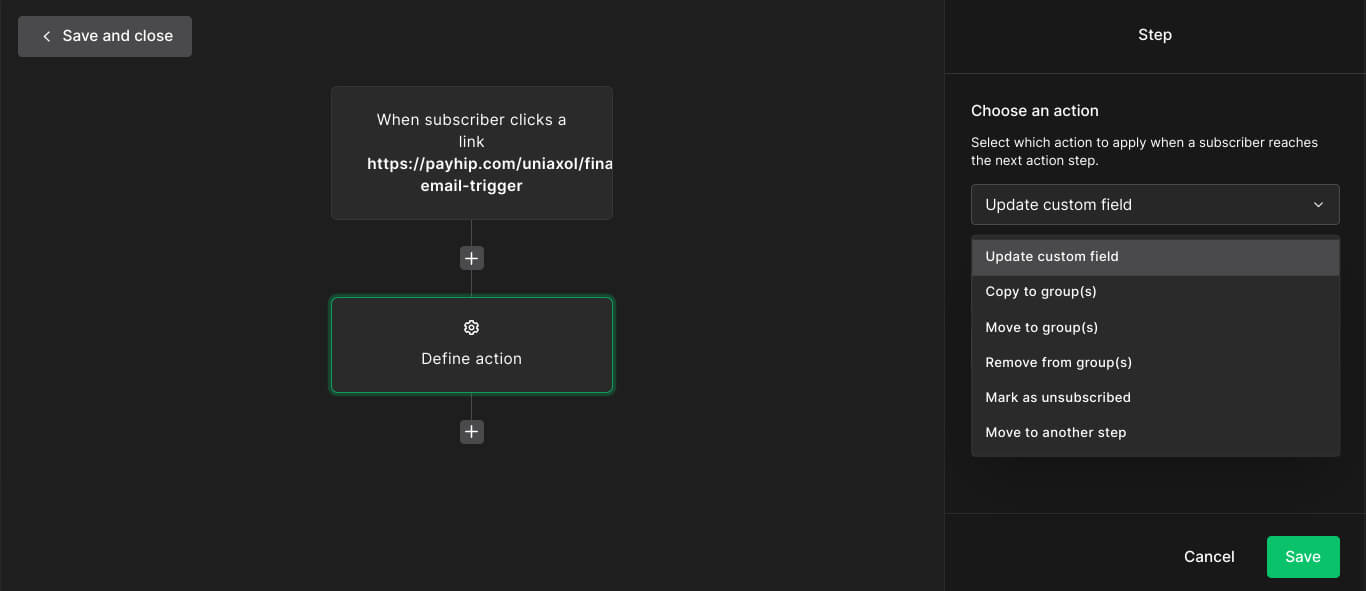Click the action dropdown chevron arrow
This screenshot has height=591, width=1366.
pos(1319,205)
